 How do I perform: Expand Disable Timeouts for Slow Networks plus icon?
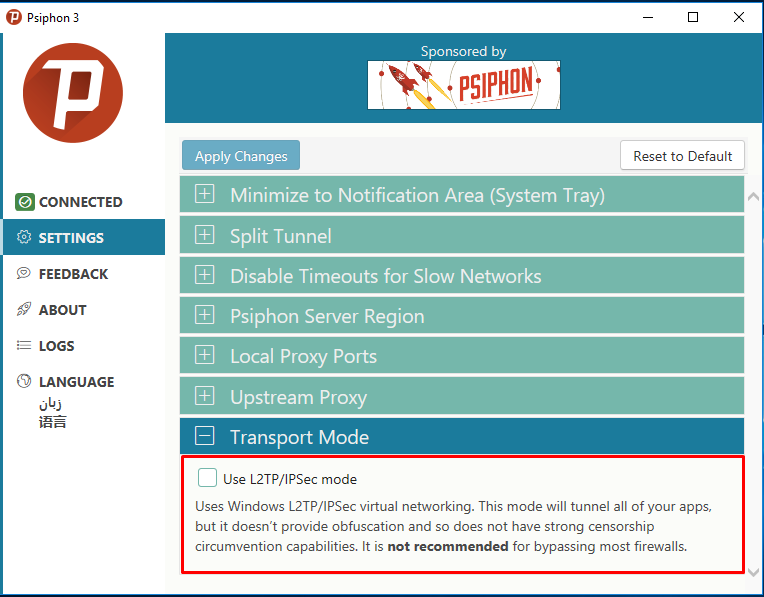pos(205,275)
